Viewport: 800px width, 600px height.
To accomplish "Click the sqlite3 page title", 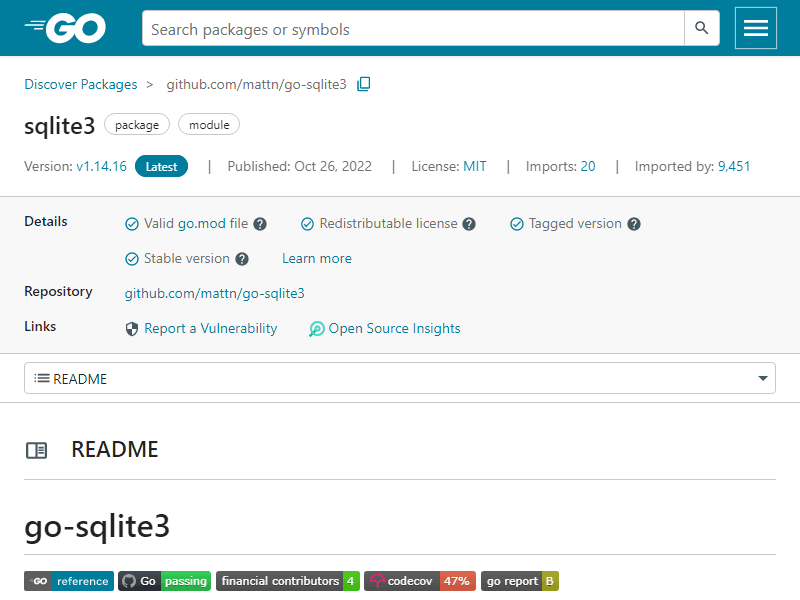I will tap(60, 126).
